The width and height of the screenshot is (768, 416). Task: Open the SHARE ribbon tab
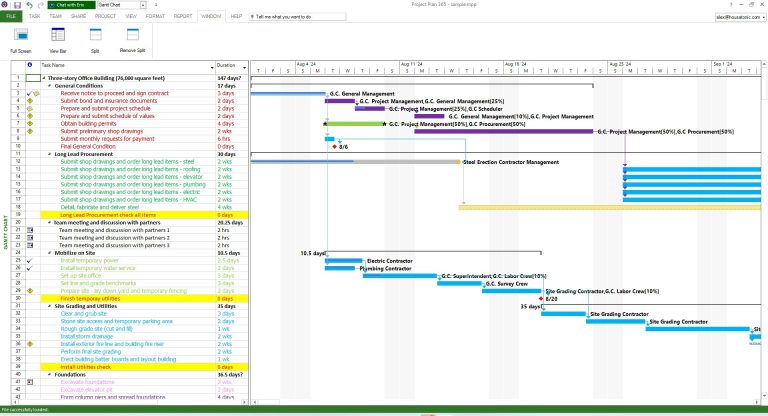click(78, 16)
